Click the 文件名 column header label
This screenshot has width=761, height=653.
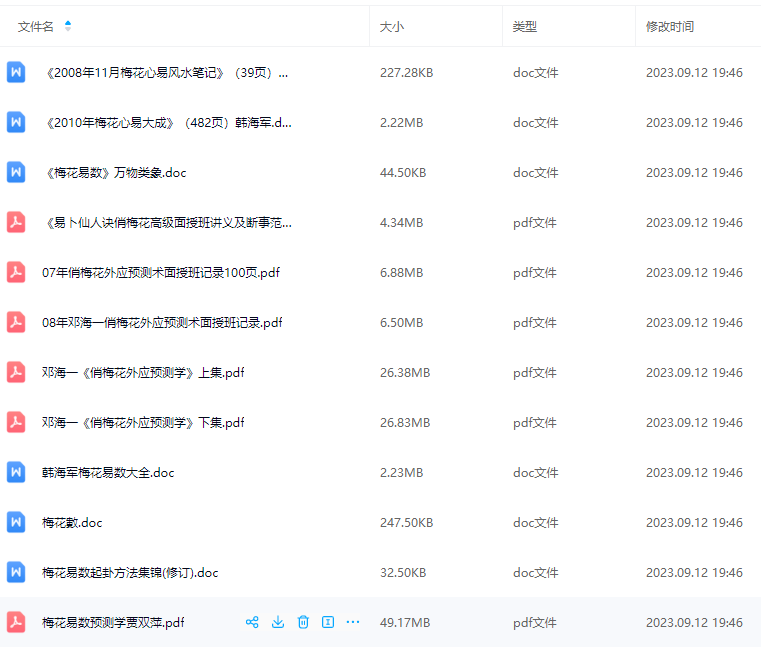pos(36,27)
